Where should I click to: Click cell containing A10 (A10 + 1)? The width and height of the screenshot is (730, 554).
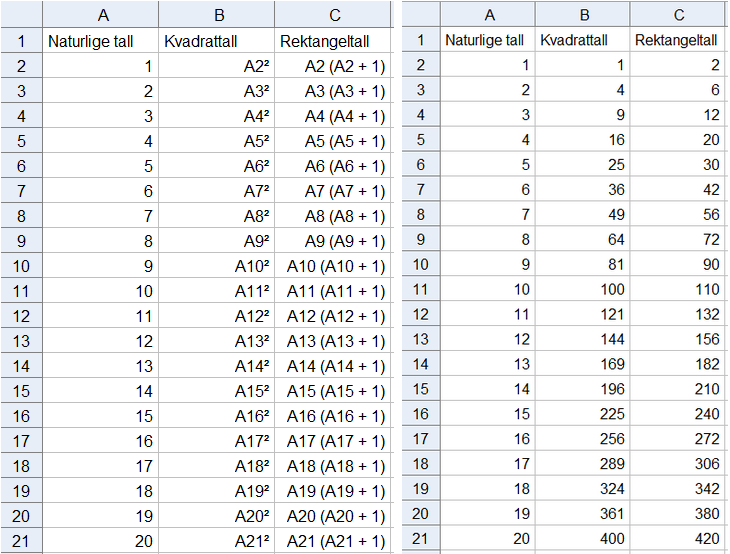pos(333,266)
